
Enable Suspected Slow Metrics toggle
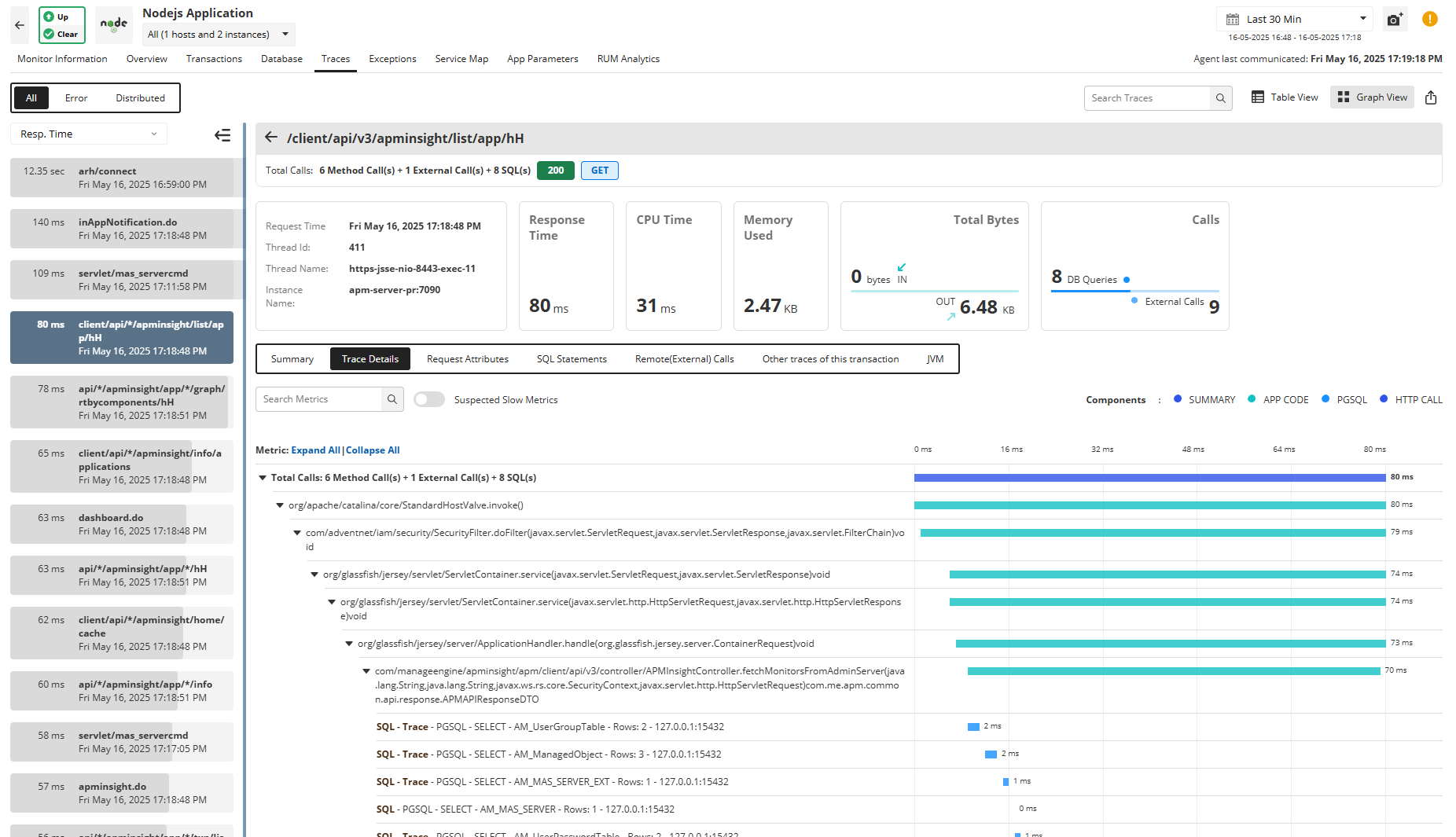coord(428,399)
